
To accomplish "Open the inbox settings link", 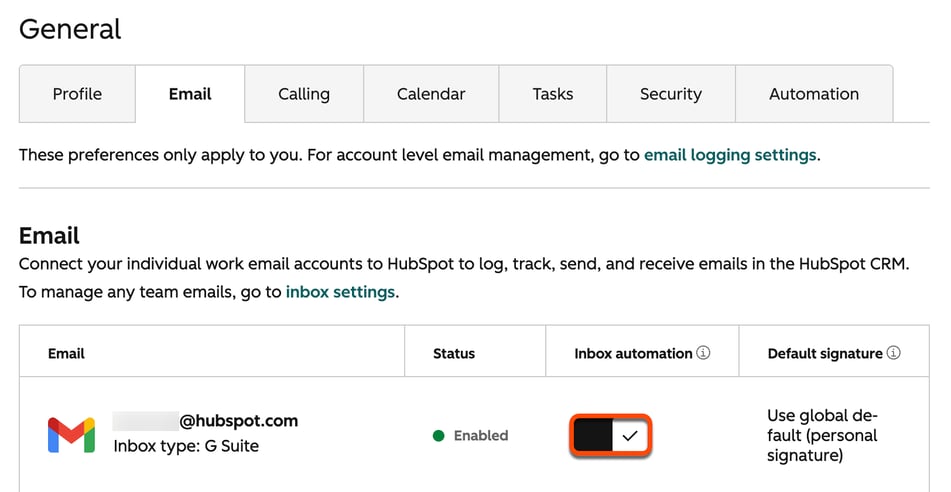I will [x=340, y=292].
